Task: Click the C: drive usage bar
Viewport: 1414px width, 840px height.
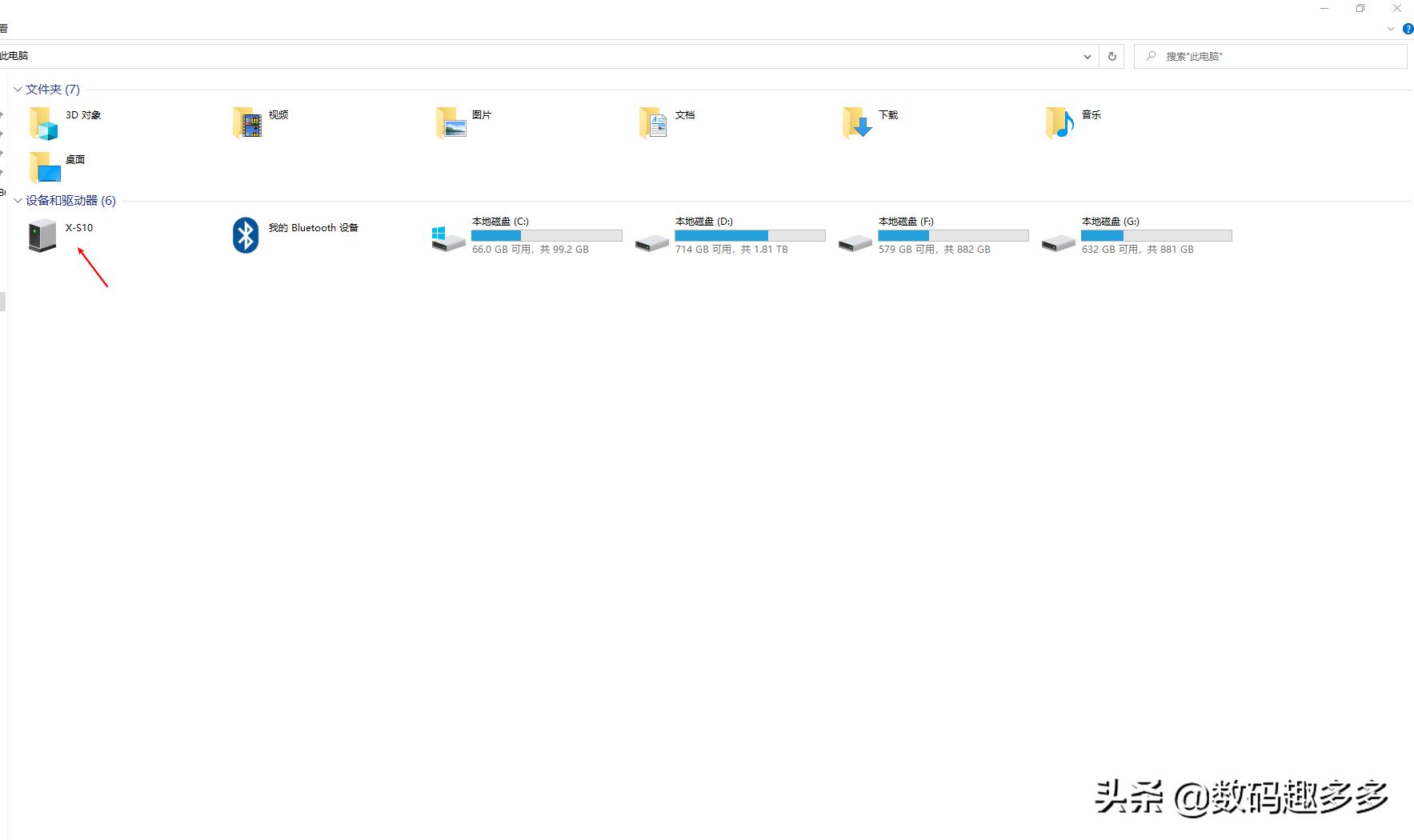Action: [547, 236]
